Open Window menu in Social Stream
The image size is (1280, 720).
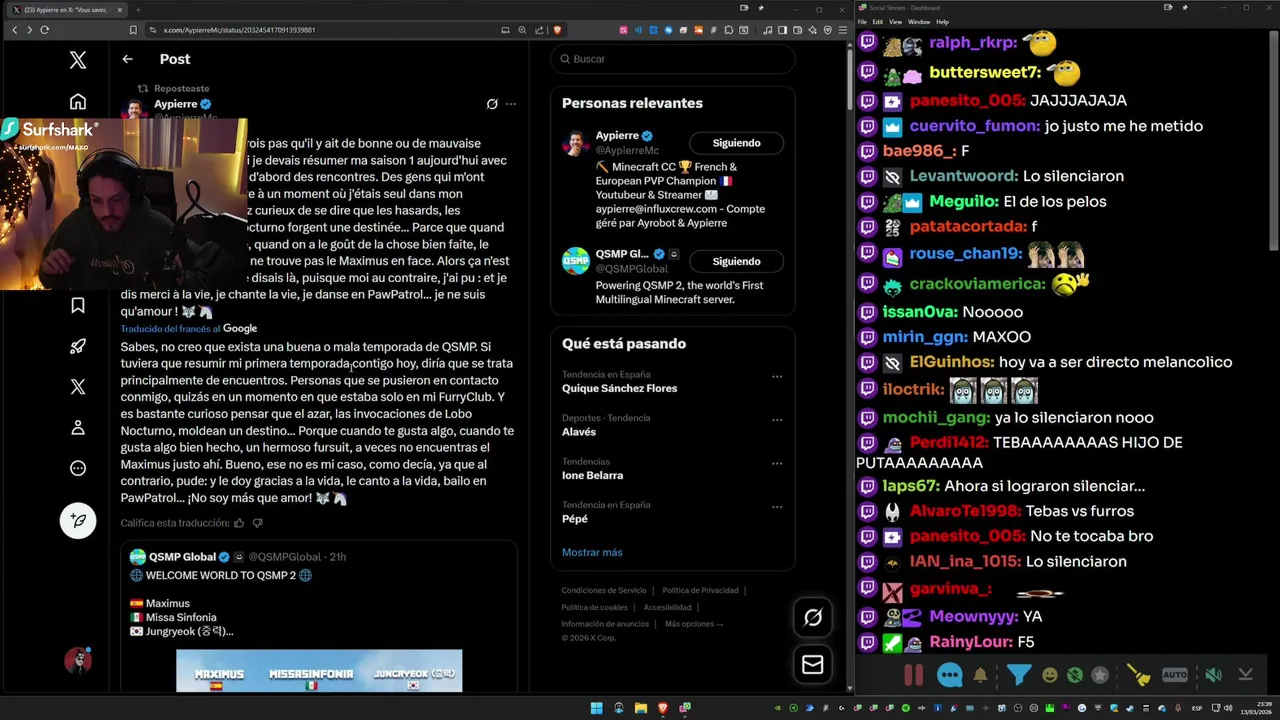(919, 21)
